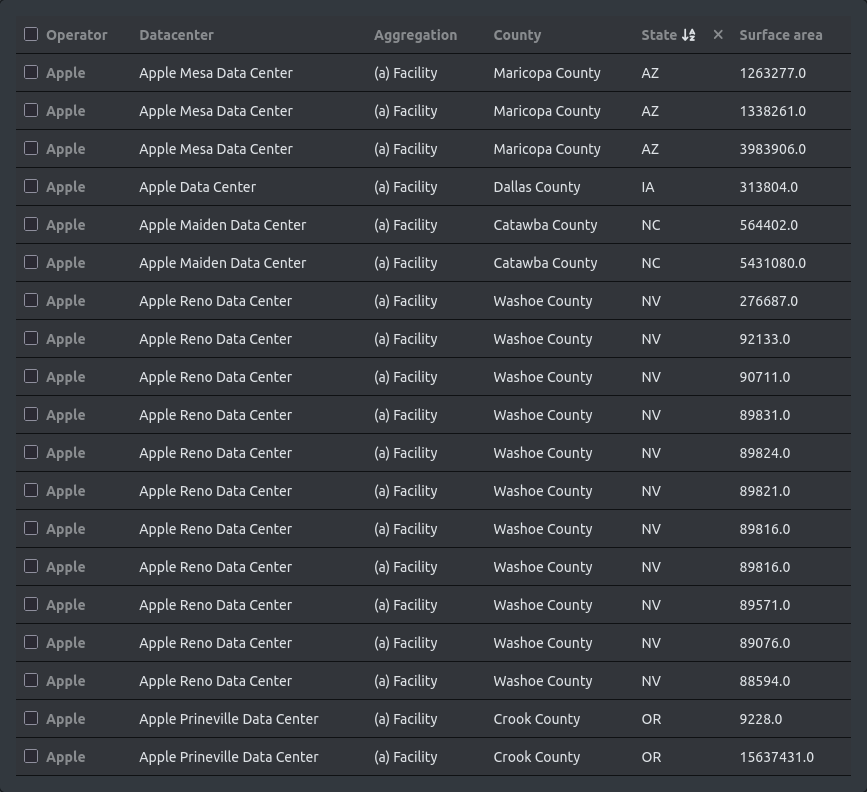Click Dallas County cell
Image resolution: width=867 pixels, height=792 pixels.
537,187
